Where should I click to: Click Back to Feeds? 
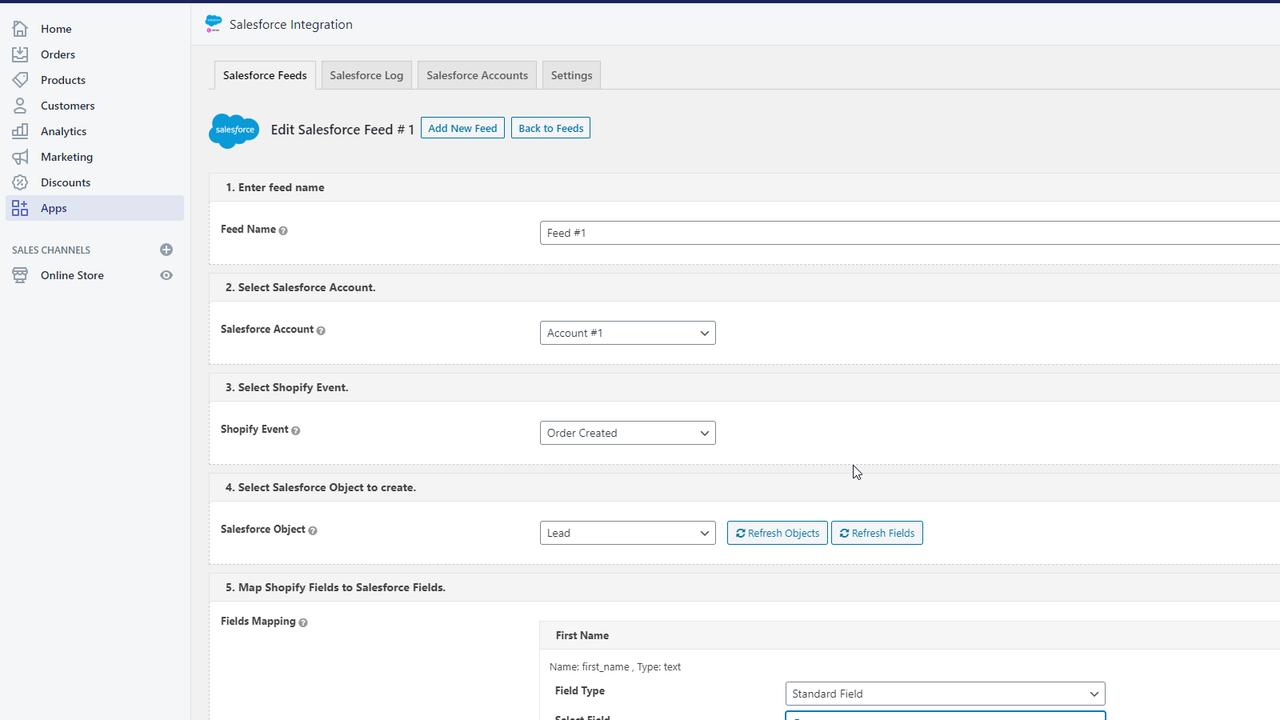point(550,127)
